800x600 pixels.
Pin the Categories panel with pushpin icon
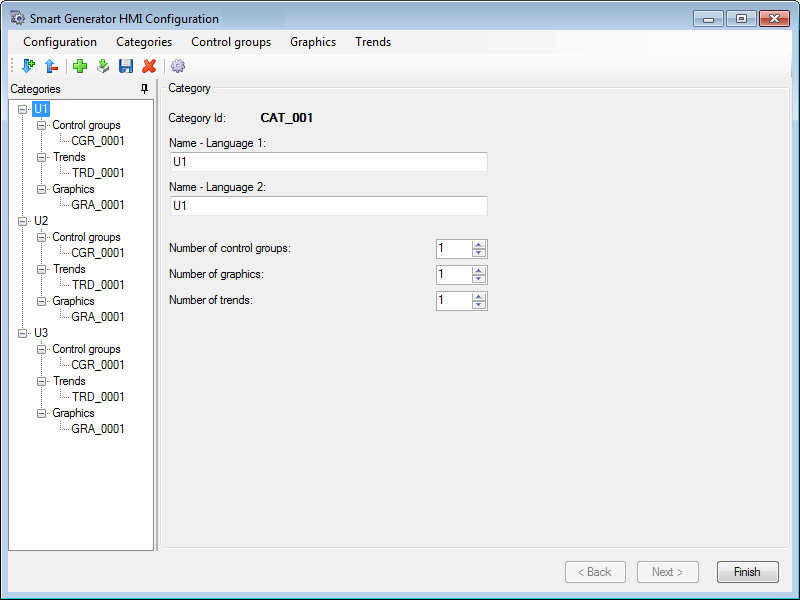(x=144, y=89)
